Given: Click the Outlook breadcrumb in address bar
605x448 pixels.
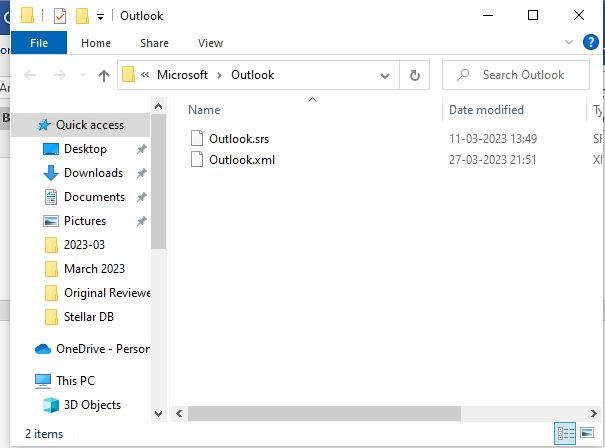Looking at the screenshot, I should [x=252, y=75].
